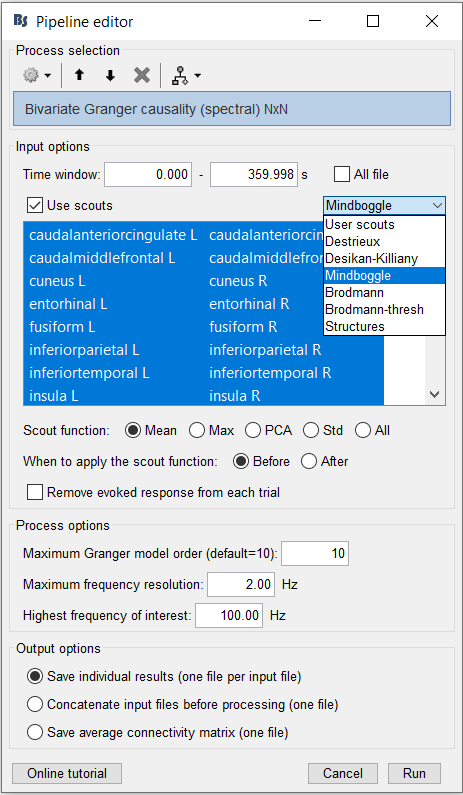
Task: Click the Run button
Action: click(414, 773)
